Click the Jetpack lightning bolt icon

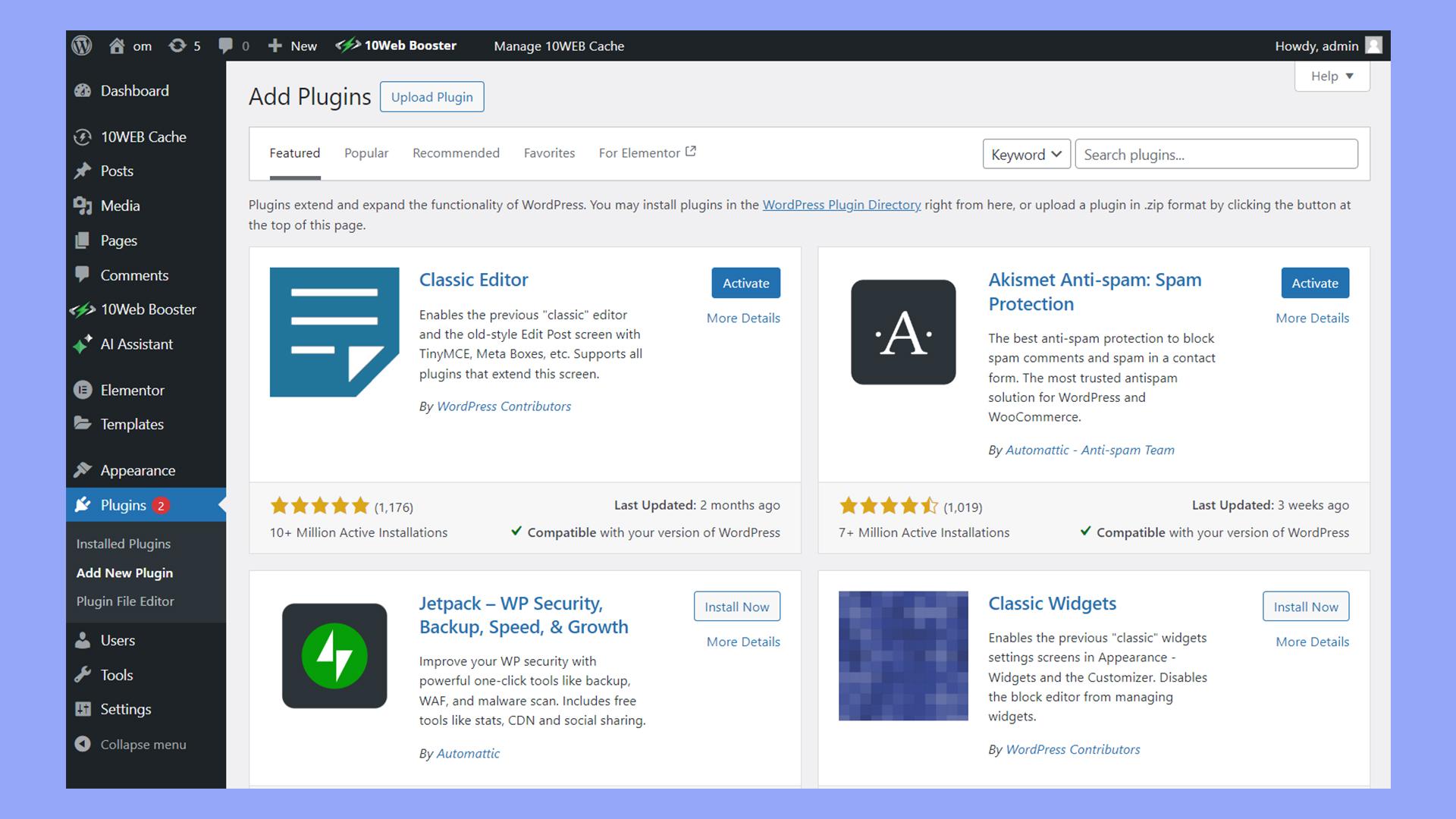coord(335,657)
